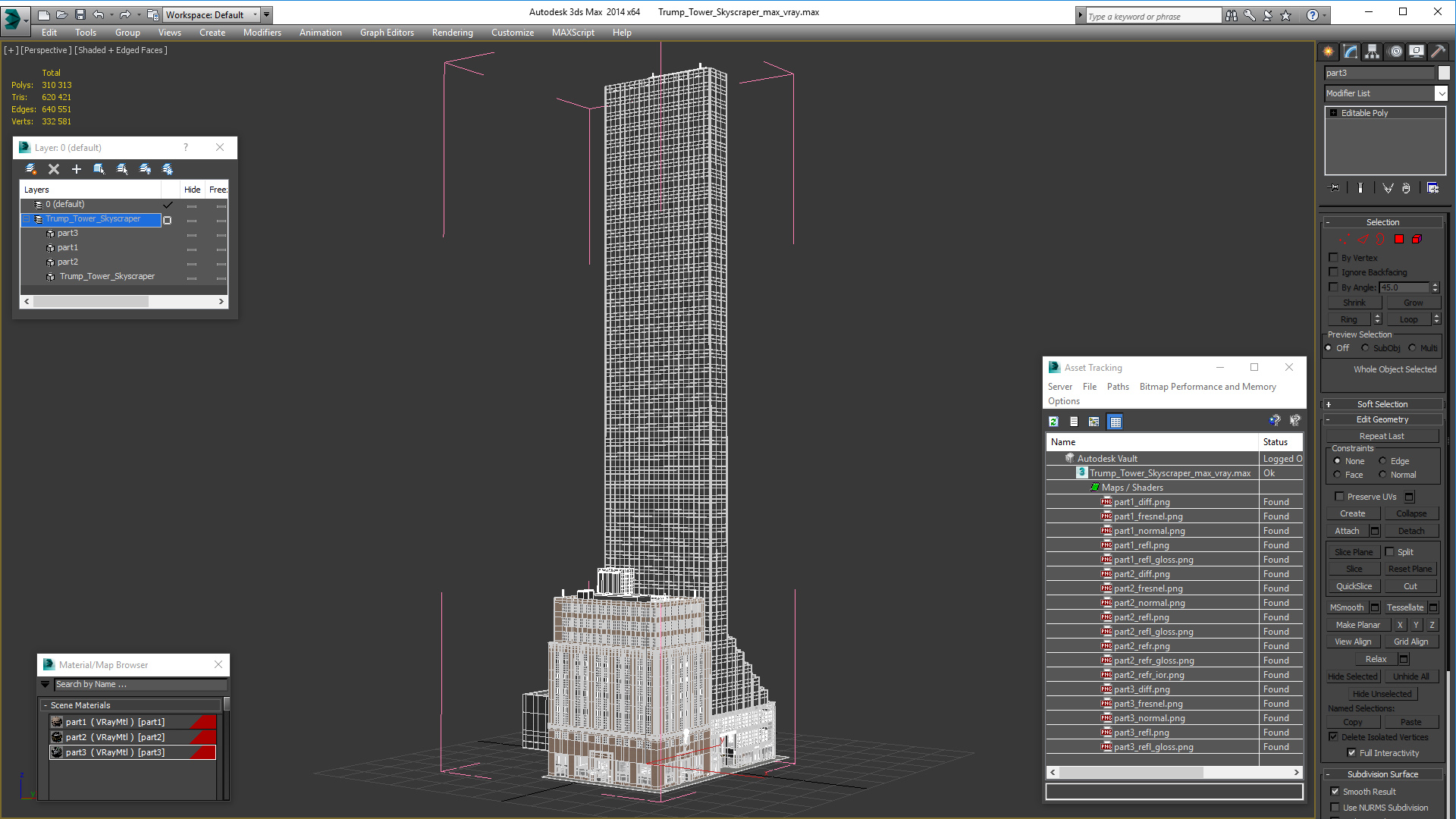Open the Workspace Default dropdown

[255, 14]
